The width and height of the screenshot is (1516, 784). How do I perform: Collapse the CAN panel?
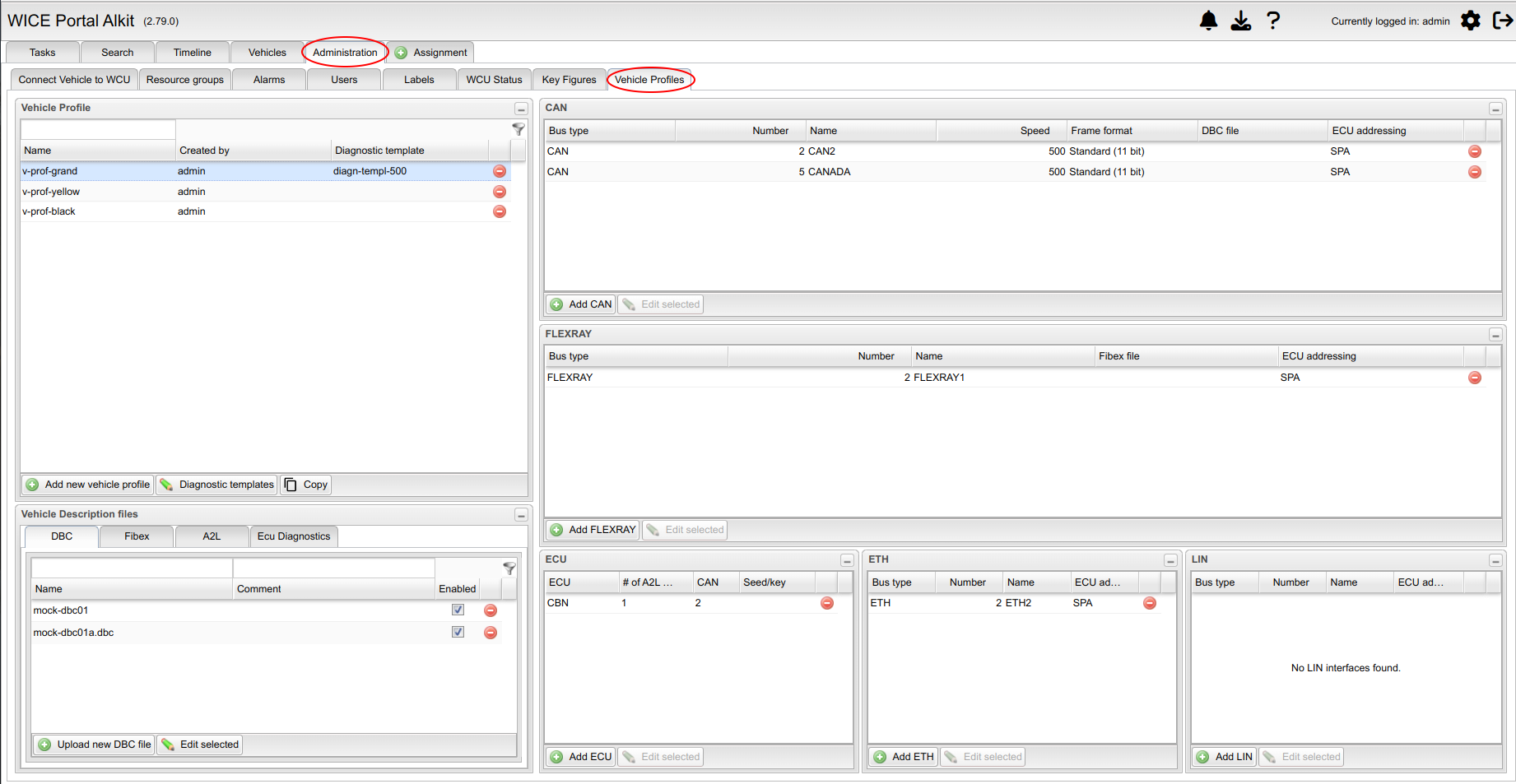[x=1495, y=109]
